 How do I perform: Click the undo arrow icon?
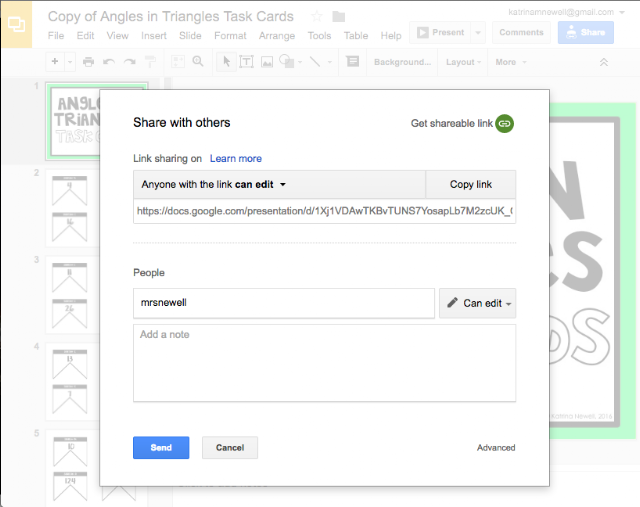(x=109, y=62)
